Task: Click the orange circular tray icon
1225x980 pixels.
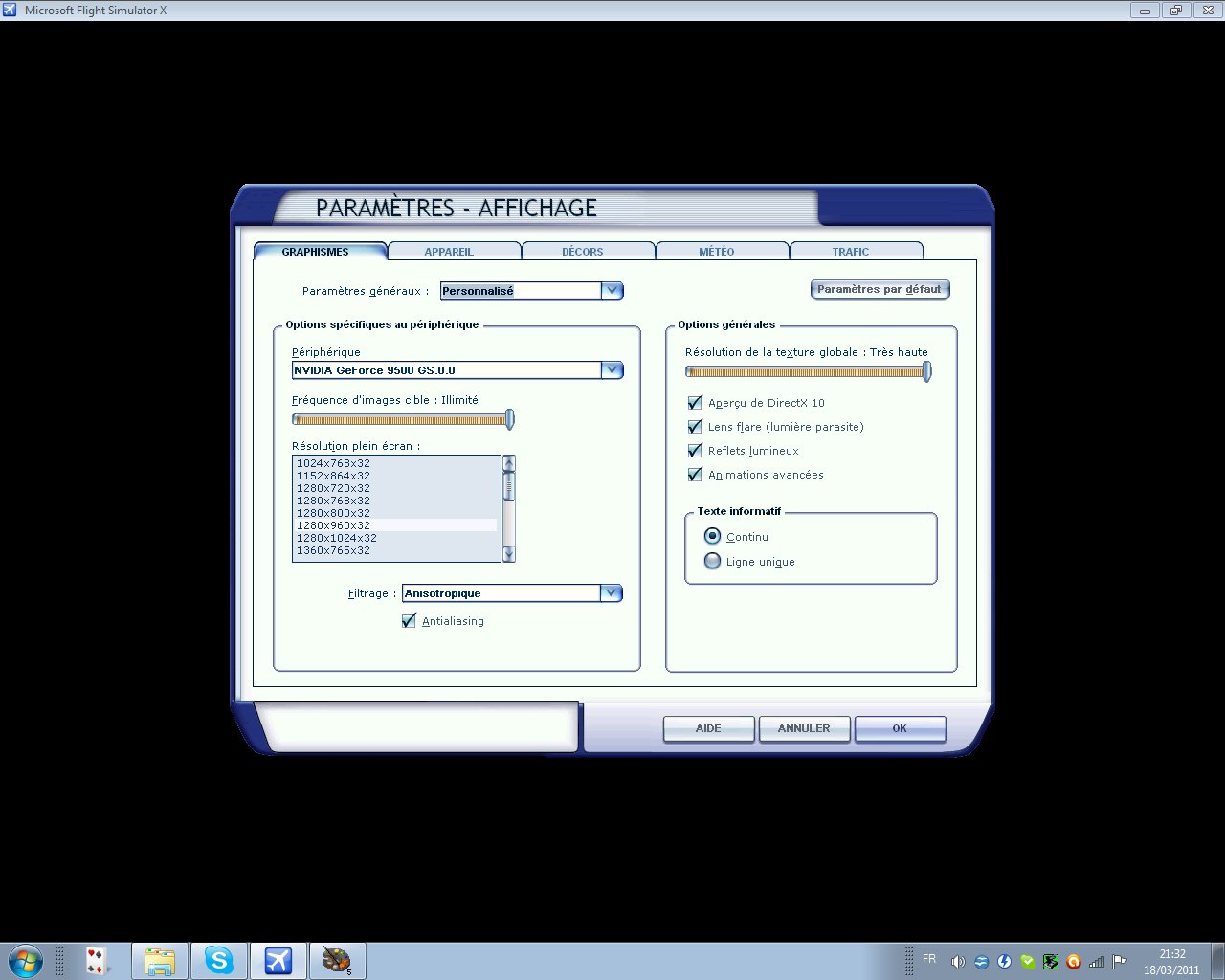Action: click(x=1073, y=962)
